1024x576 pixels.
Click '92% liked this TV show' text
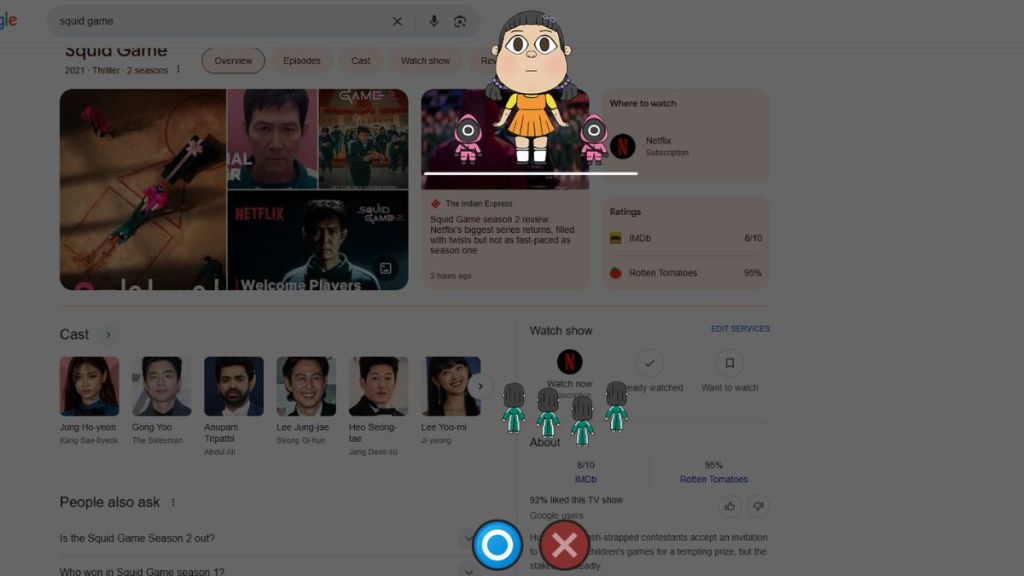point(576,500)
